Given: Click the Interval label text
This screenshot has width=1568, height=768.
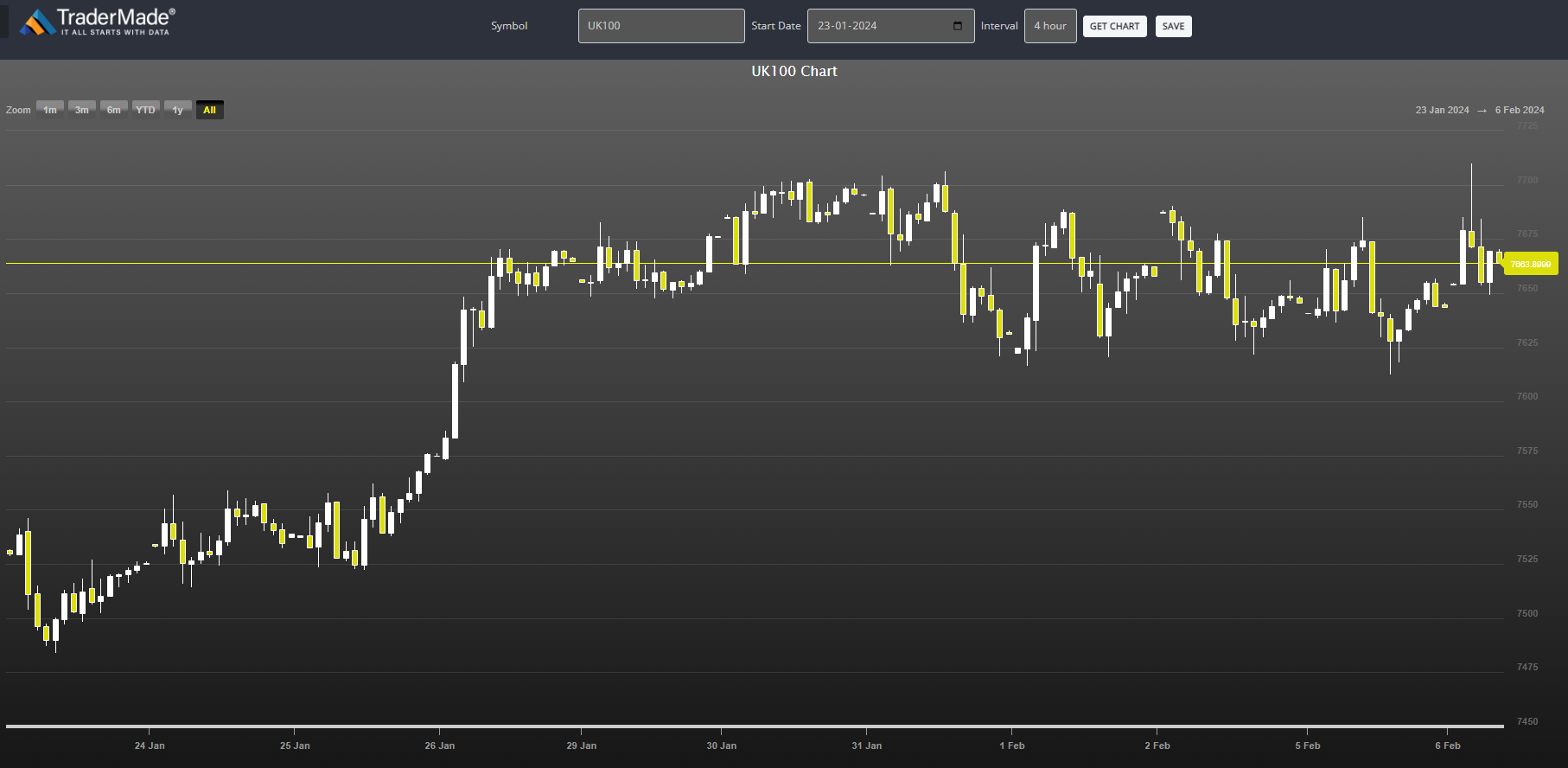Looking at the screenshot, I should coord(999,26).
